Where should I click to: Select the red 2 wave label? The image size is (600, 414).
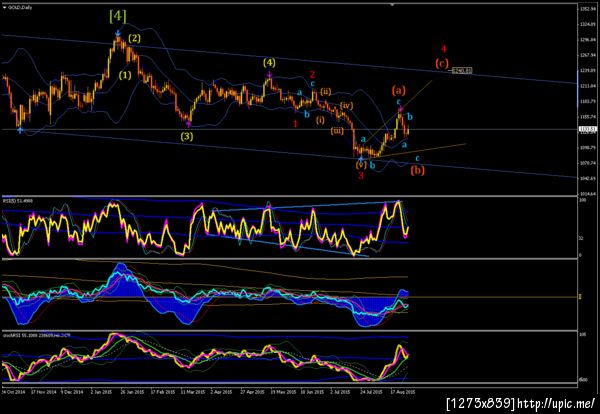pos(312,74)
